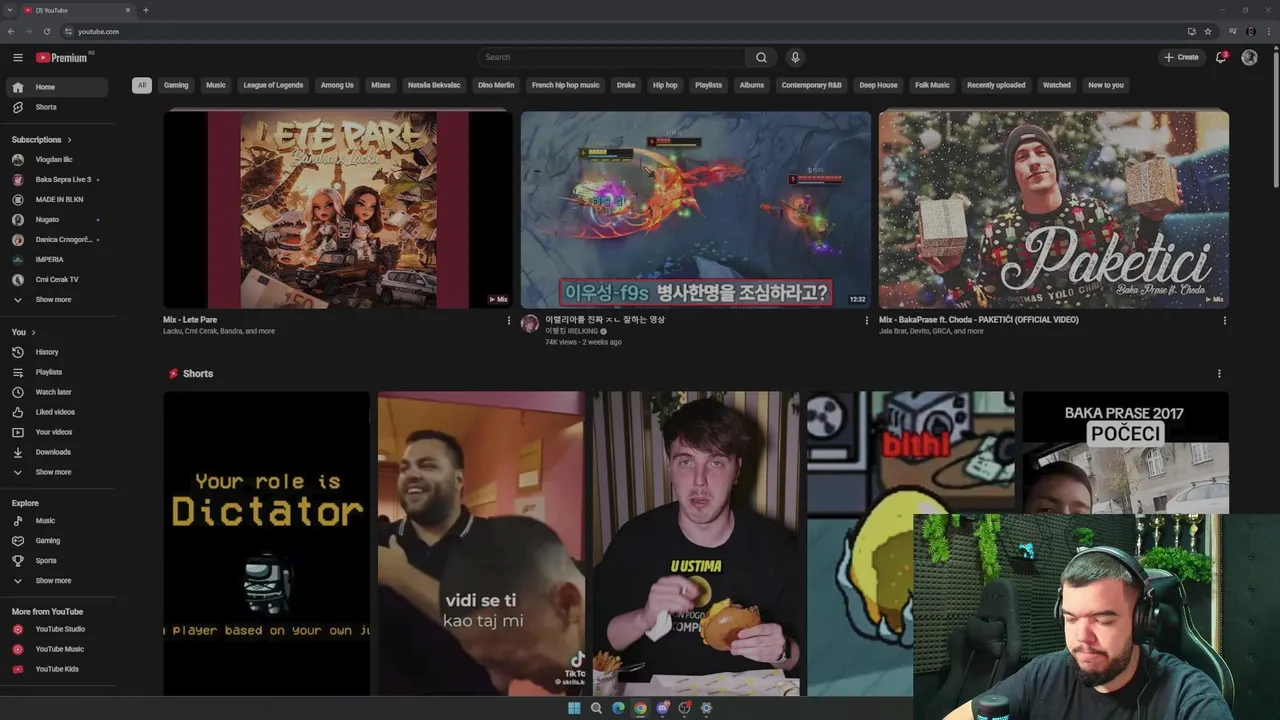Screen dimensions: 1280x720
Task: Open Windows taskbar search
Action: (x=596, y=708)
